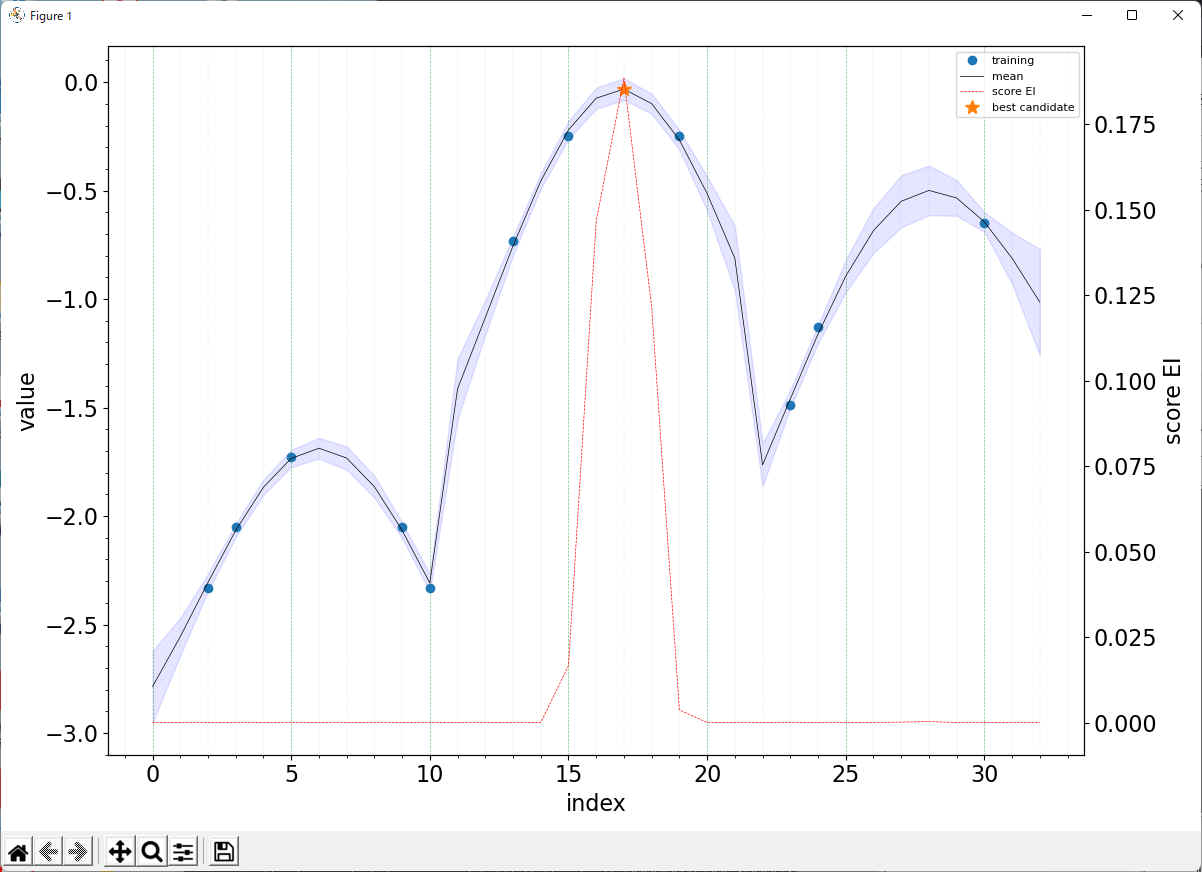This screenshot has height=872, width=1202.
Task: Open Configure subplots settings
Action: [183, 852]
